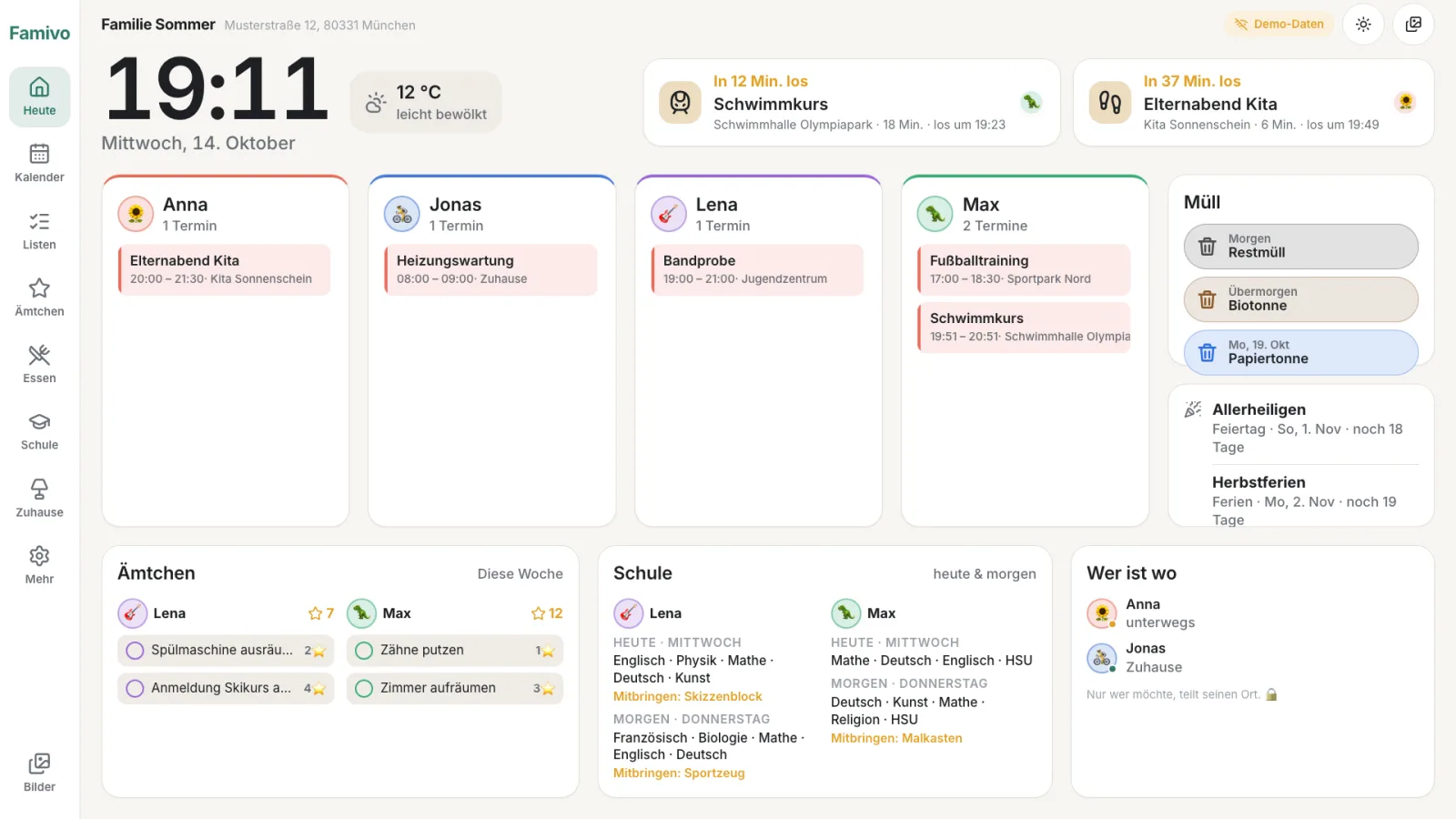Click the Papiertonne bin icon
This screenshot has width=1456, height=819.
pos(1208,352)
